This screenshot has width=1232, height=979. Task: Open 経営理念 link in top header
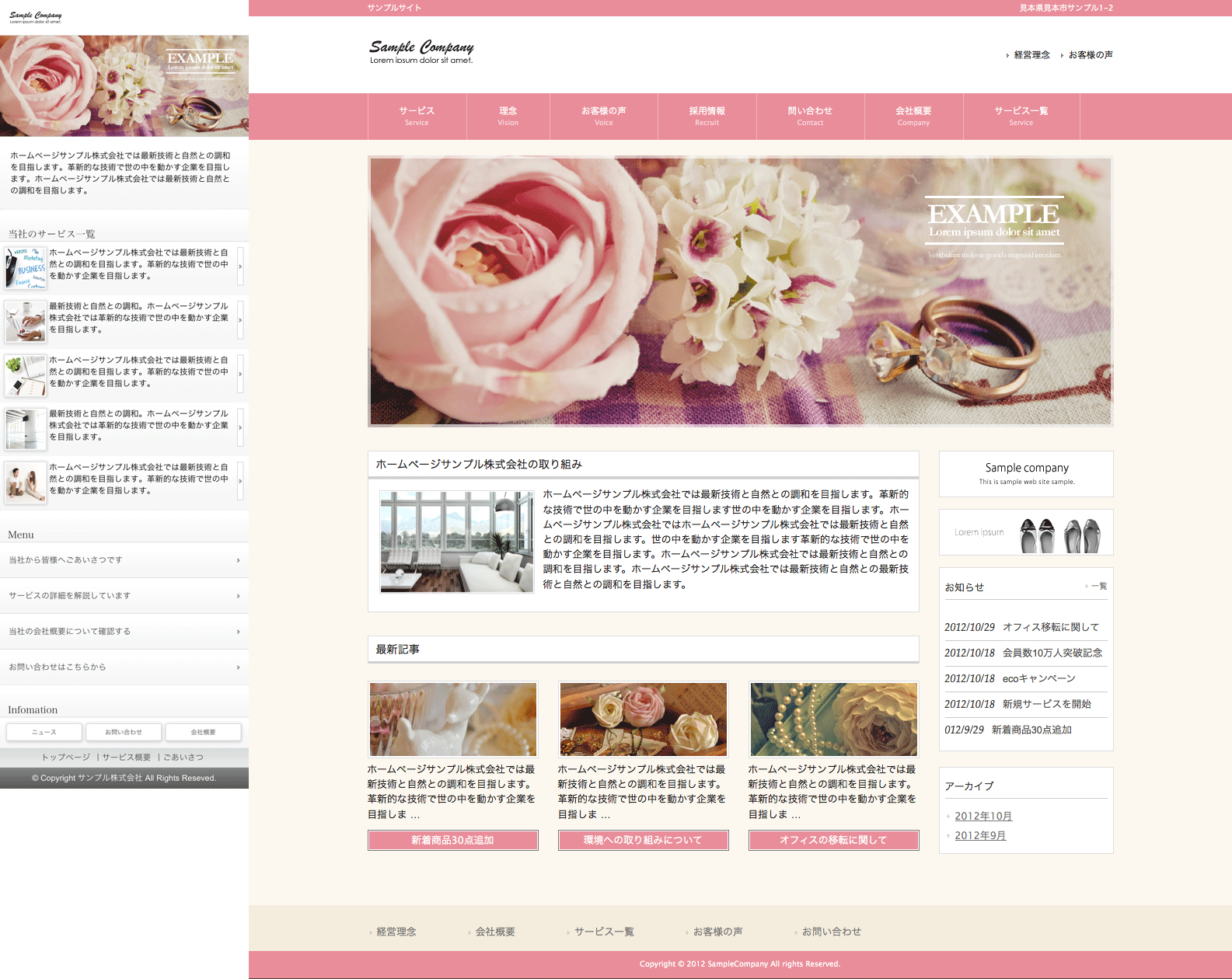1031,55
